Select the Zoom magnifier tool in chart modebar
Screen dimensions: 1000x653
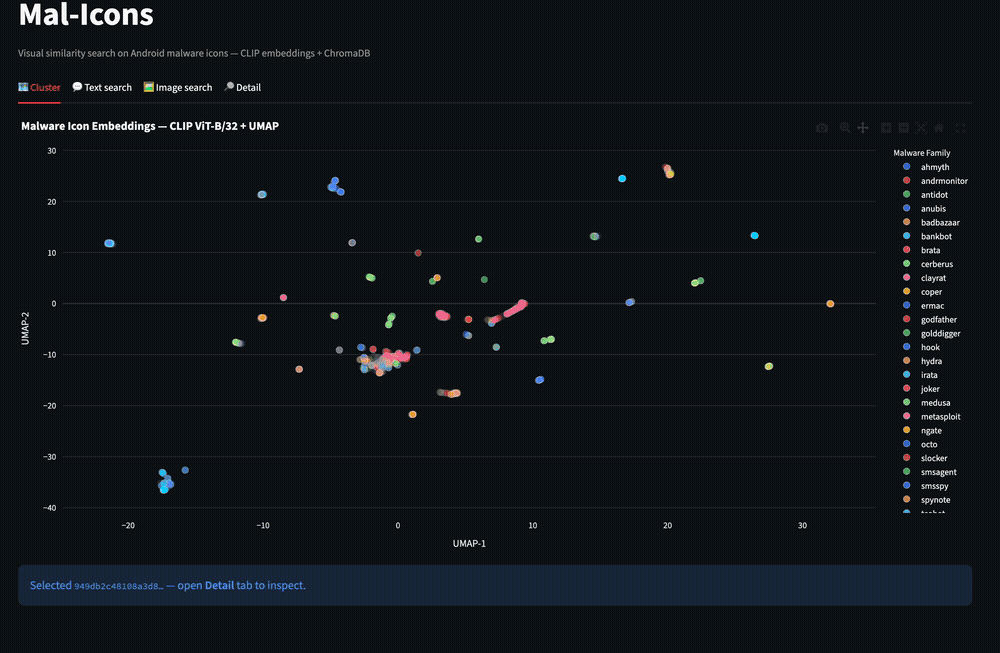pos(845,128)
